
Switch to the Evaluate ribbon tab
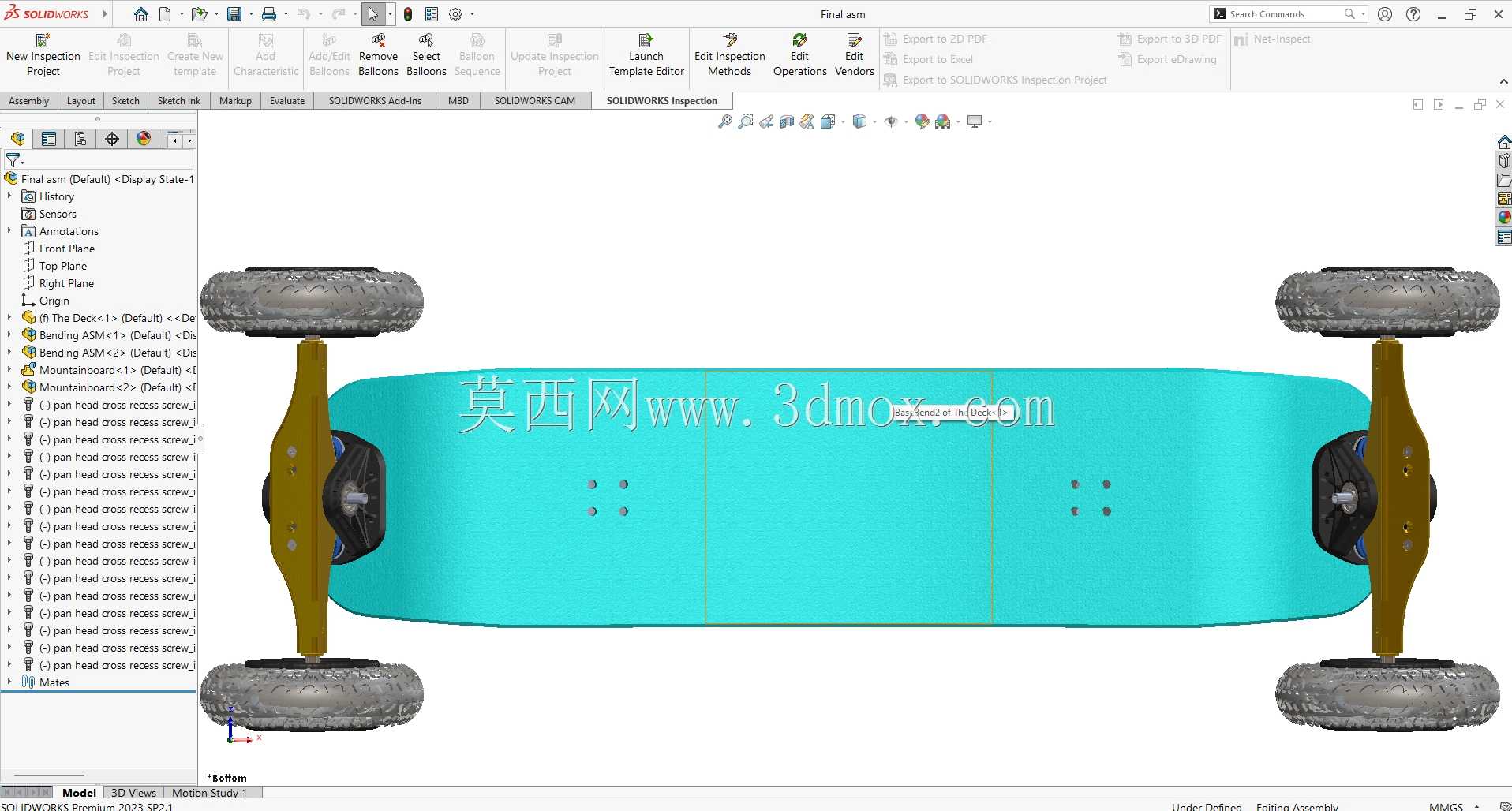coord(287,100)
